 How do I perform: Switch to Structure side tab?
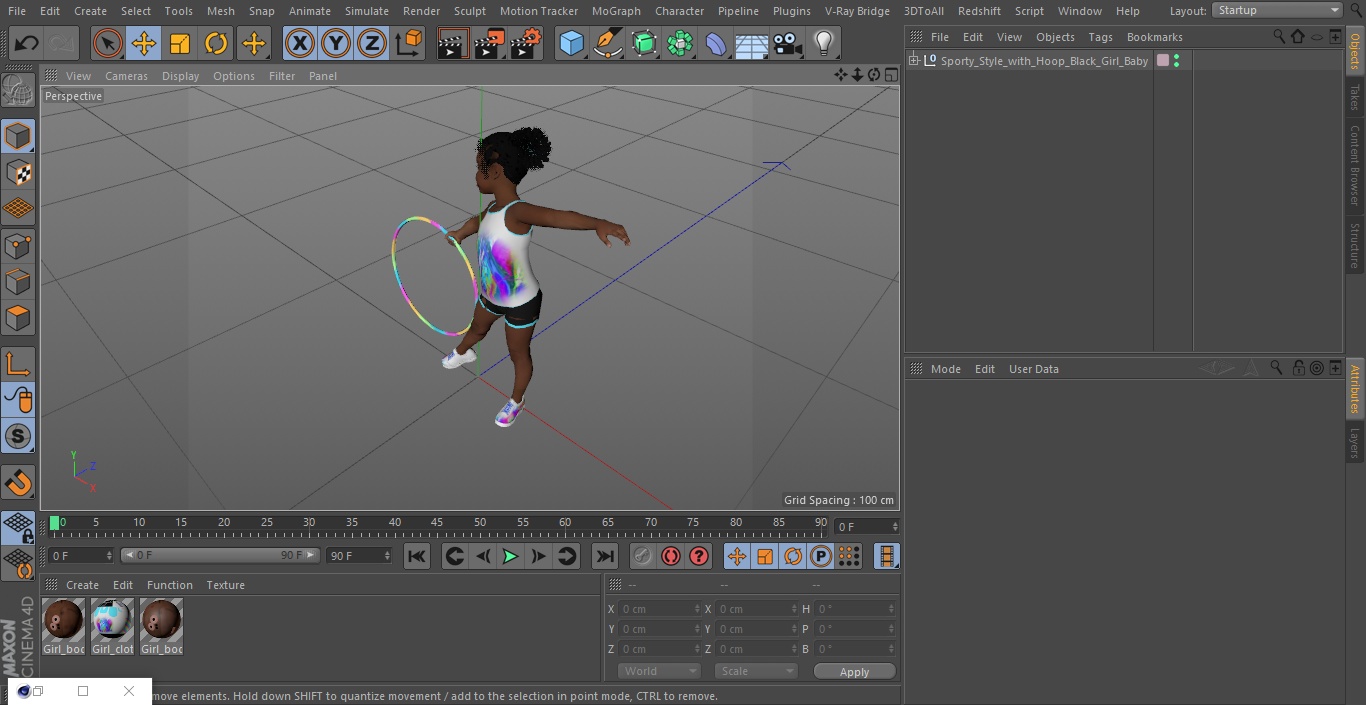[1355, 246]
